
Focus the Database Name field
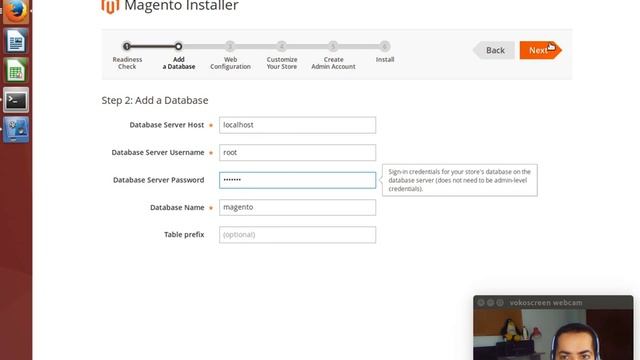[x=297, y=207]
